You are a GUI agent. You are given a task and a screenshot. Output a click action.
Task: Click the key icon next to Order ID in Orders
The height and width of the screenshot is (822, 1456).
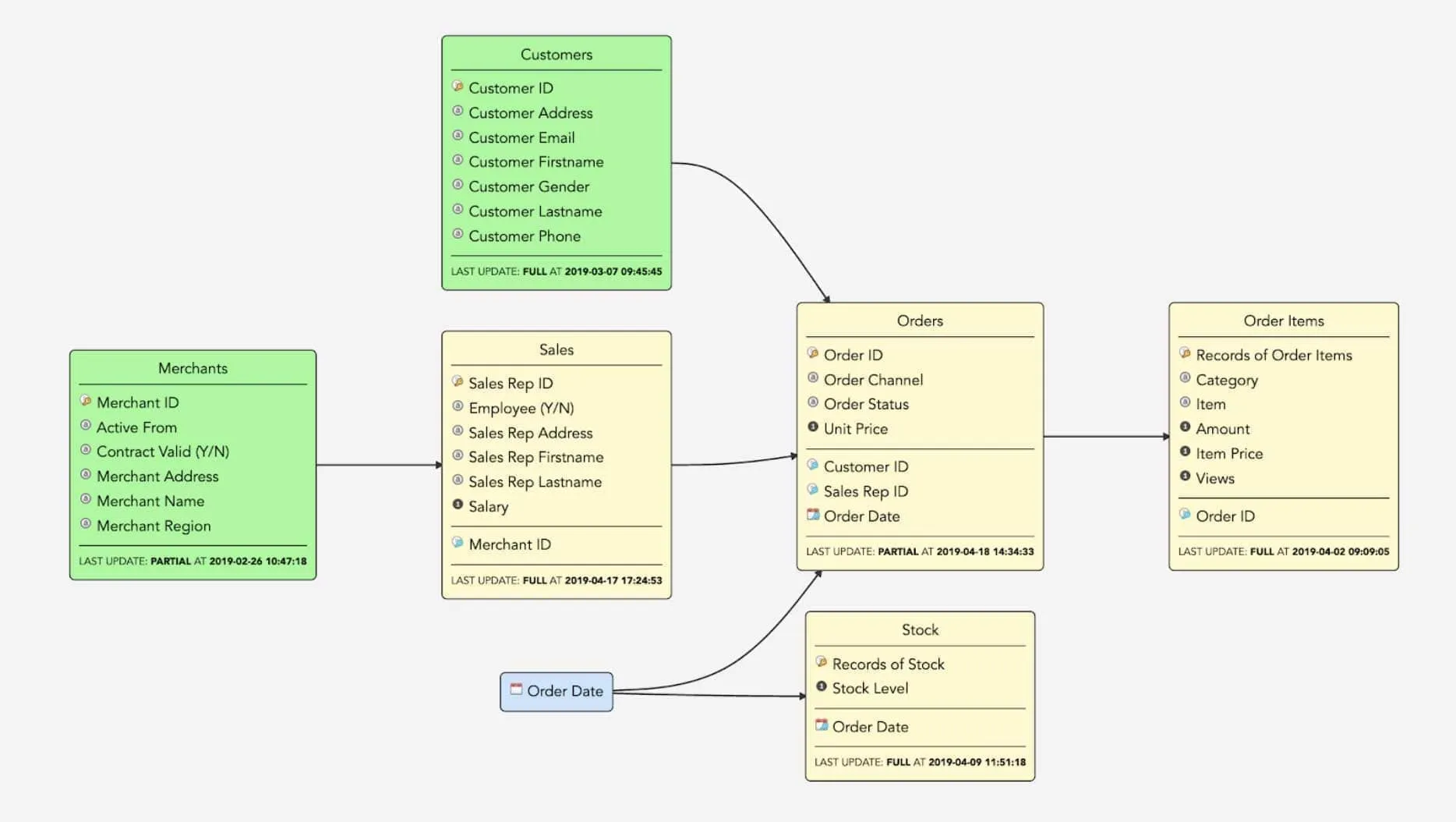[x=811, y=354]
